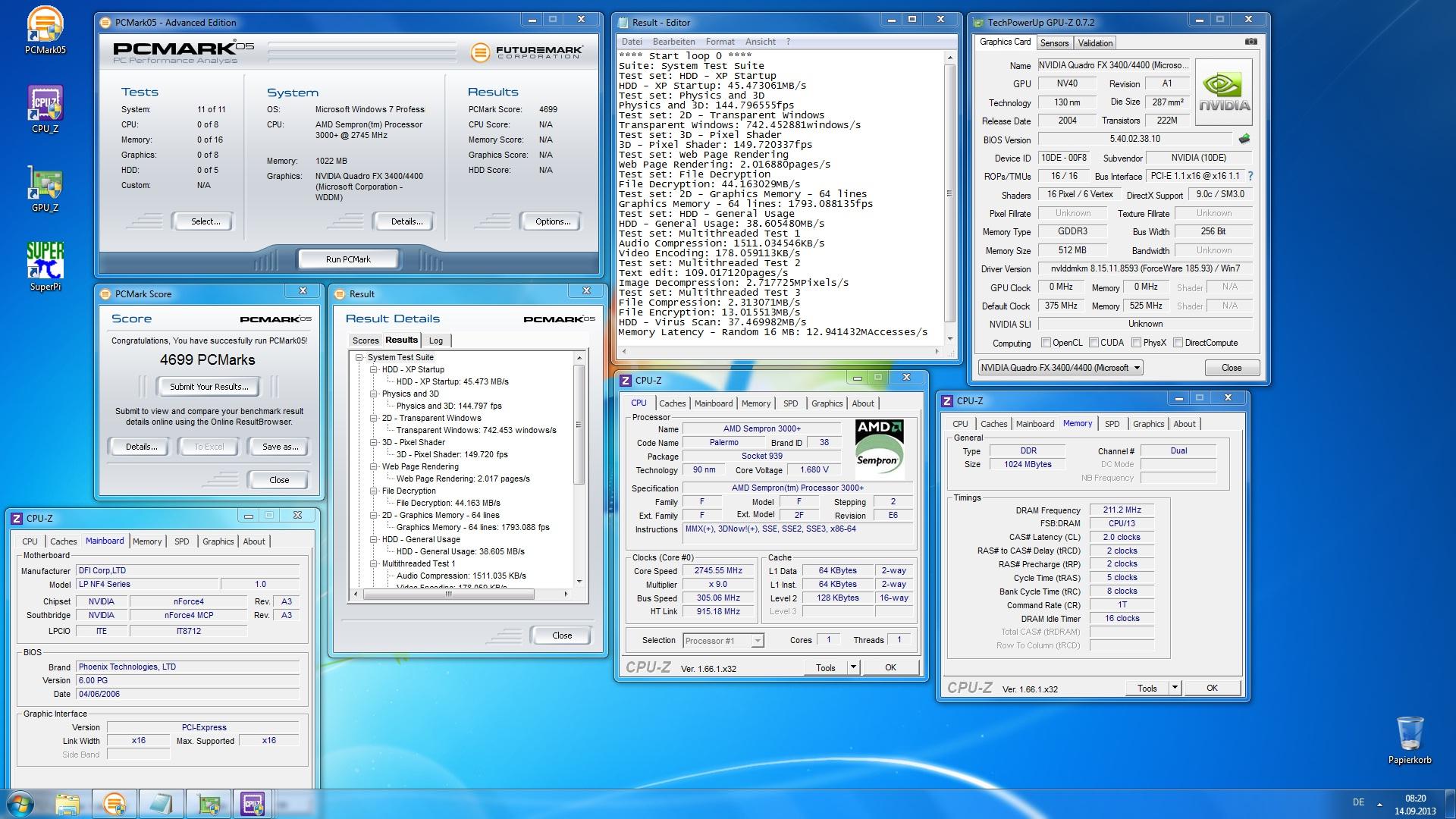Image resolution: width=1456 pixels, height=819 pixels.
Task: Collapse the HDD - XP Startup tree node
Action: (x=374, y=369)
